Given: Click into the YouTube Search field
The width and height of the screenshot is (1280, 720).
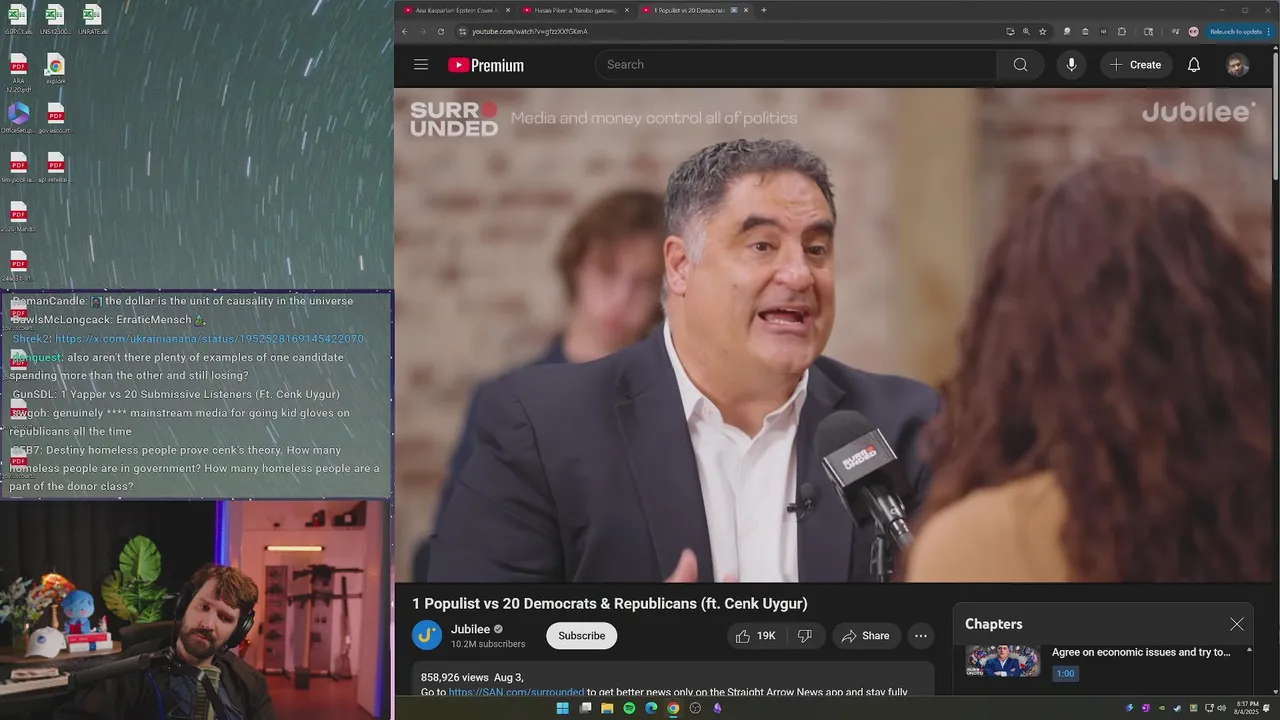Looking at the screenshot, I should pyautogui.click(x=796, y=65).
